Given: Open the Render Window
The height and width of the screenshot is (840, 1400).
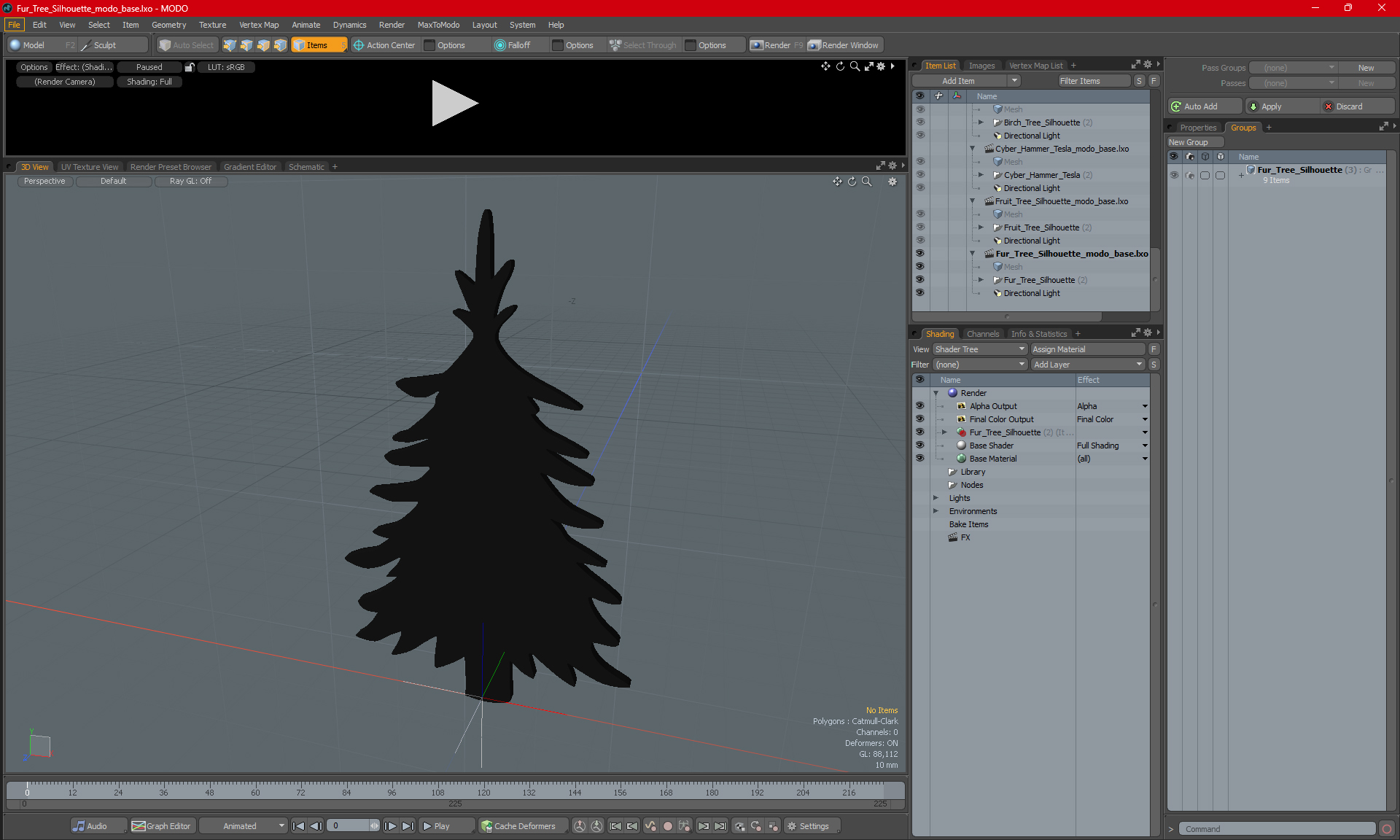Looking at the screenshot, I should (x=844, y=45).
